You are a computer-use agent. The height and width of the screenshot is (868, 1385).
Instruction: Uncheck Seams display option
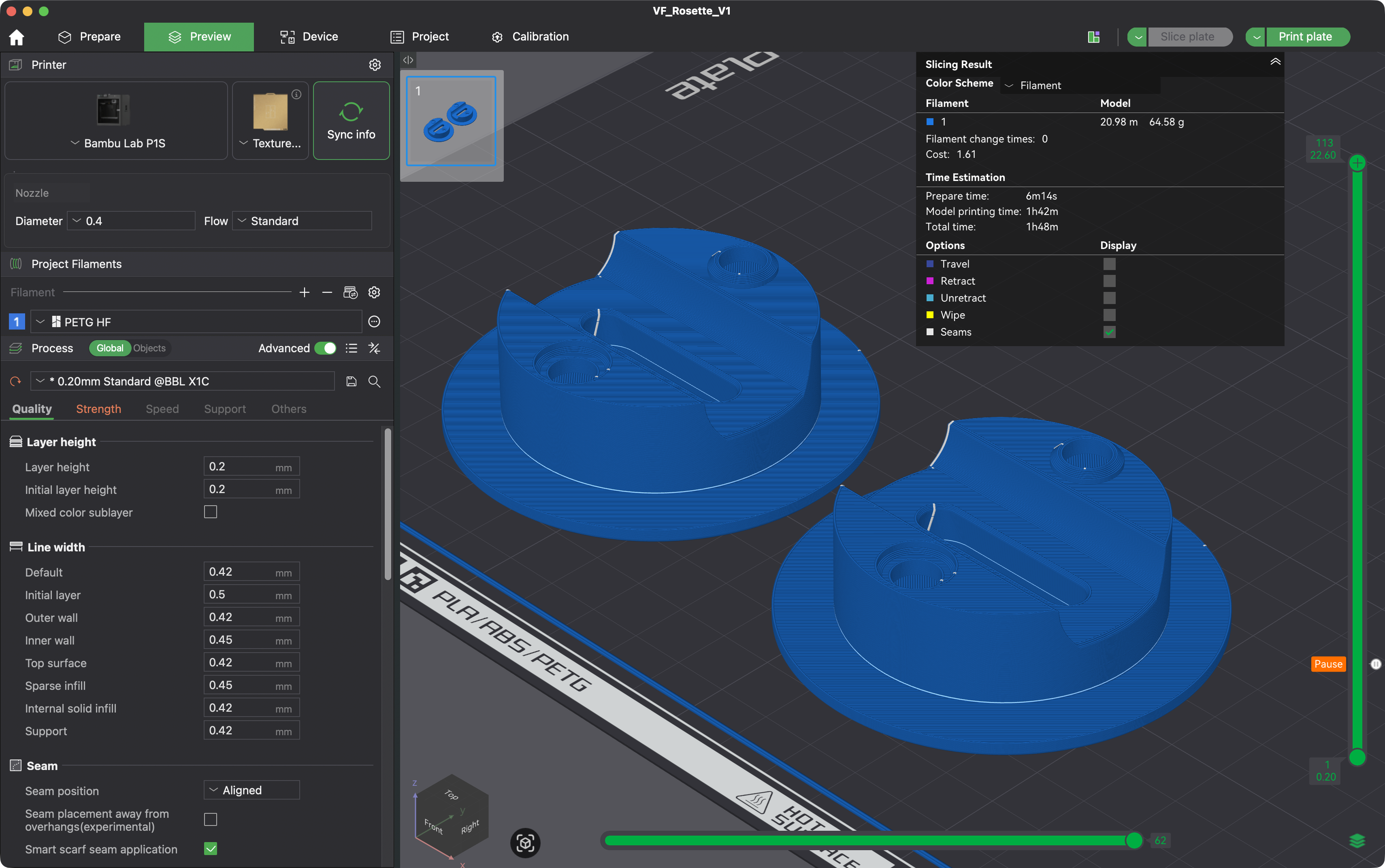[x=1109, y=332]
